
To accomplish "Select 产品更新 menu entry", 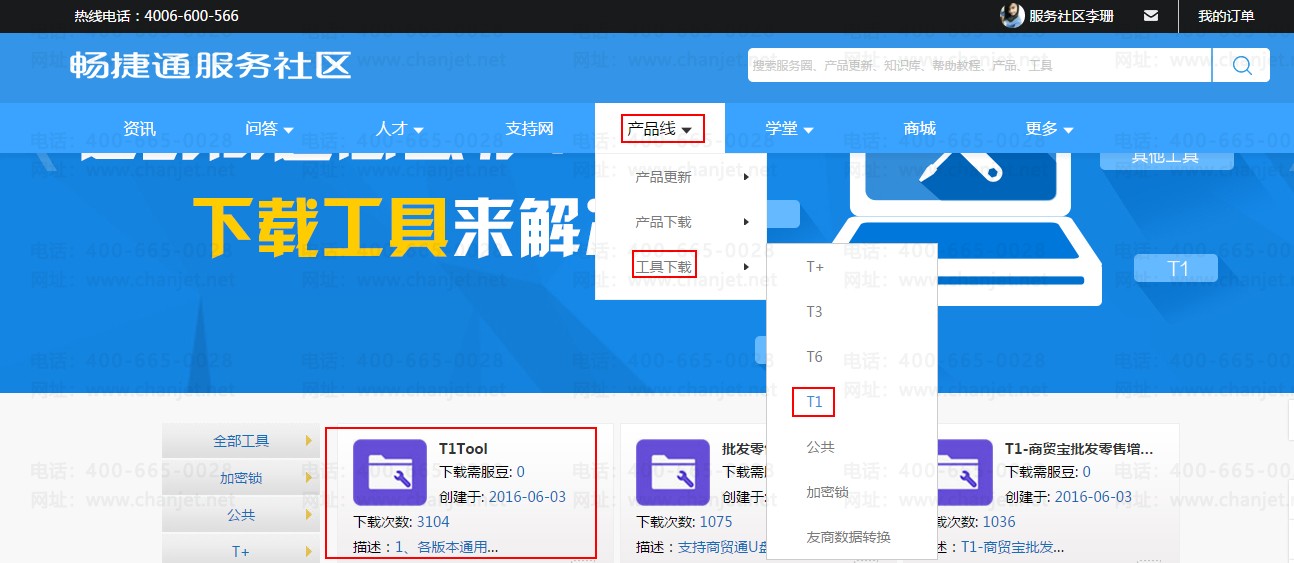I will pyautogui.click(x=664, y=177).
